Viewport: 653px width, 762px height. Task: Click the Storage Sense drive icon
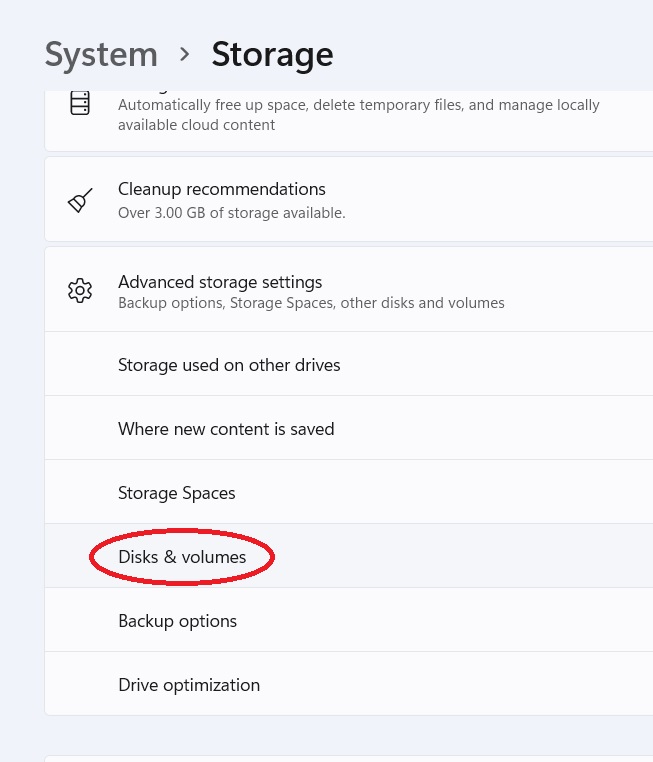80,103
